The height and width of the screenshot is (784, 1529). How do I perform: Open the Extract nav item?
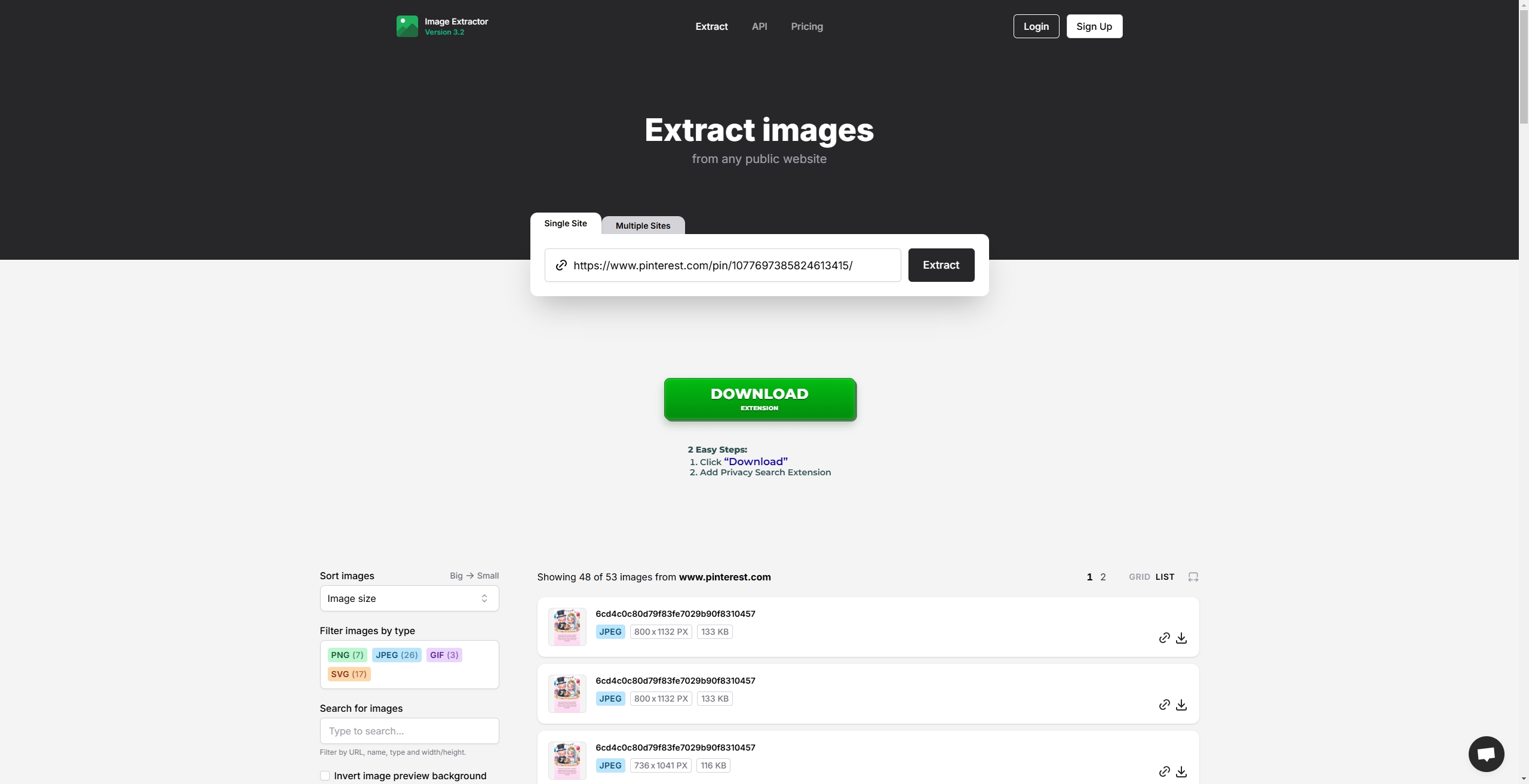(x=711, y=26)
